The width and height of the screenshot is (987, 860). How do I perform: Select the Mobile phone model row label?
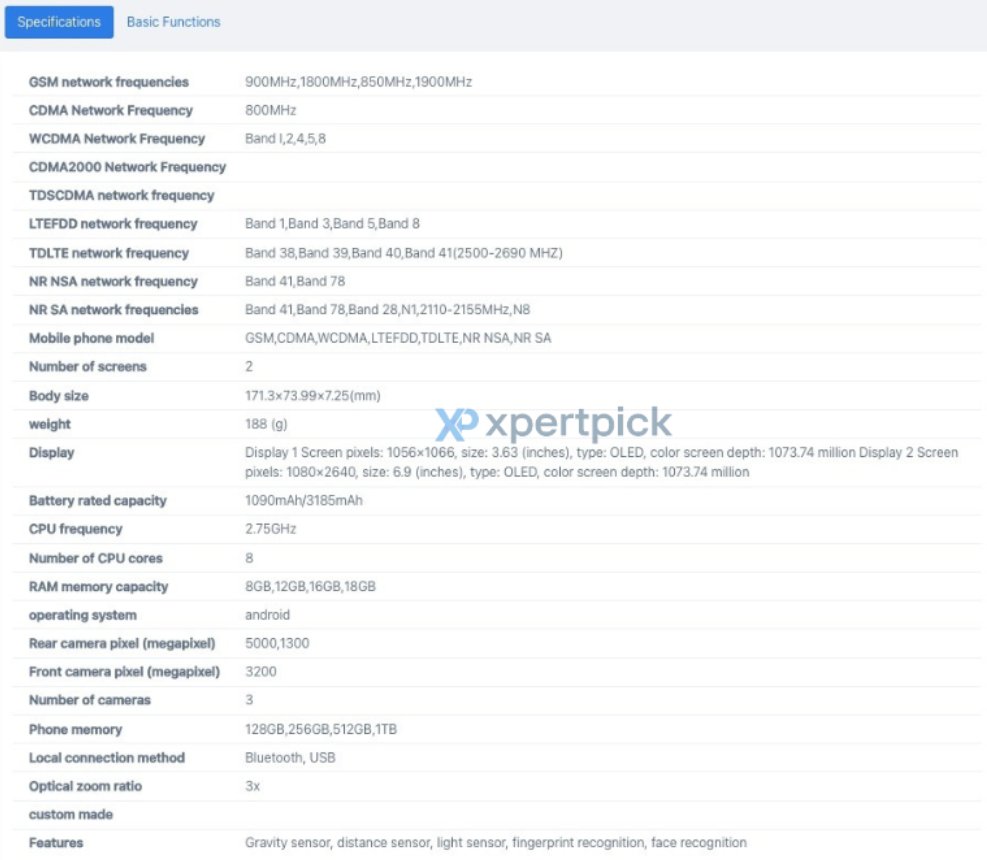pos(91,338)
